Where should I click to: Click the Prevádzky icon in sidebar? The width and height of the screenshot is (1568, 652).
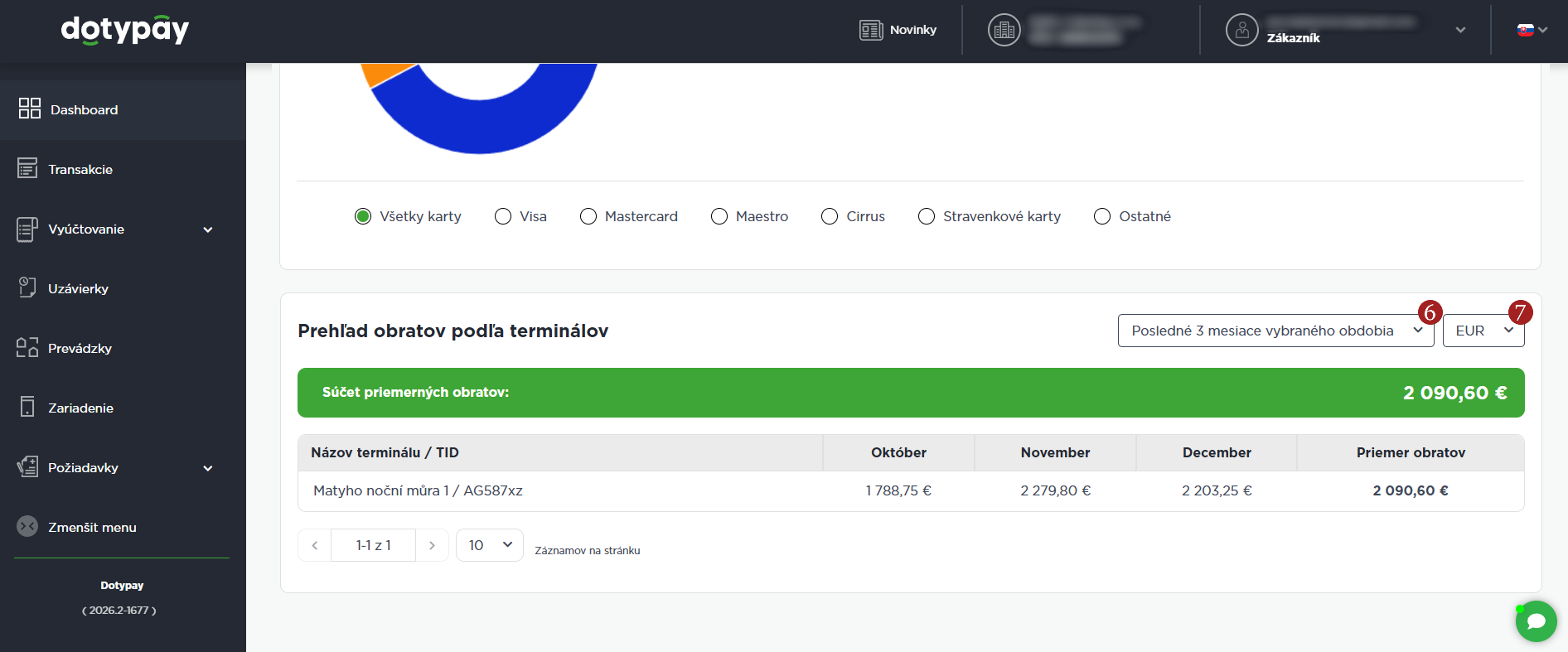(x=27, y=347)
